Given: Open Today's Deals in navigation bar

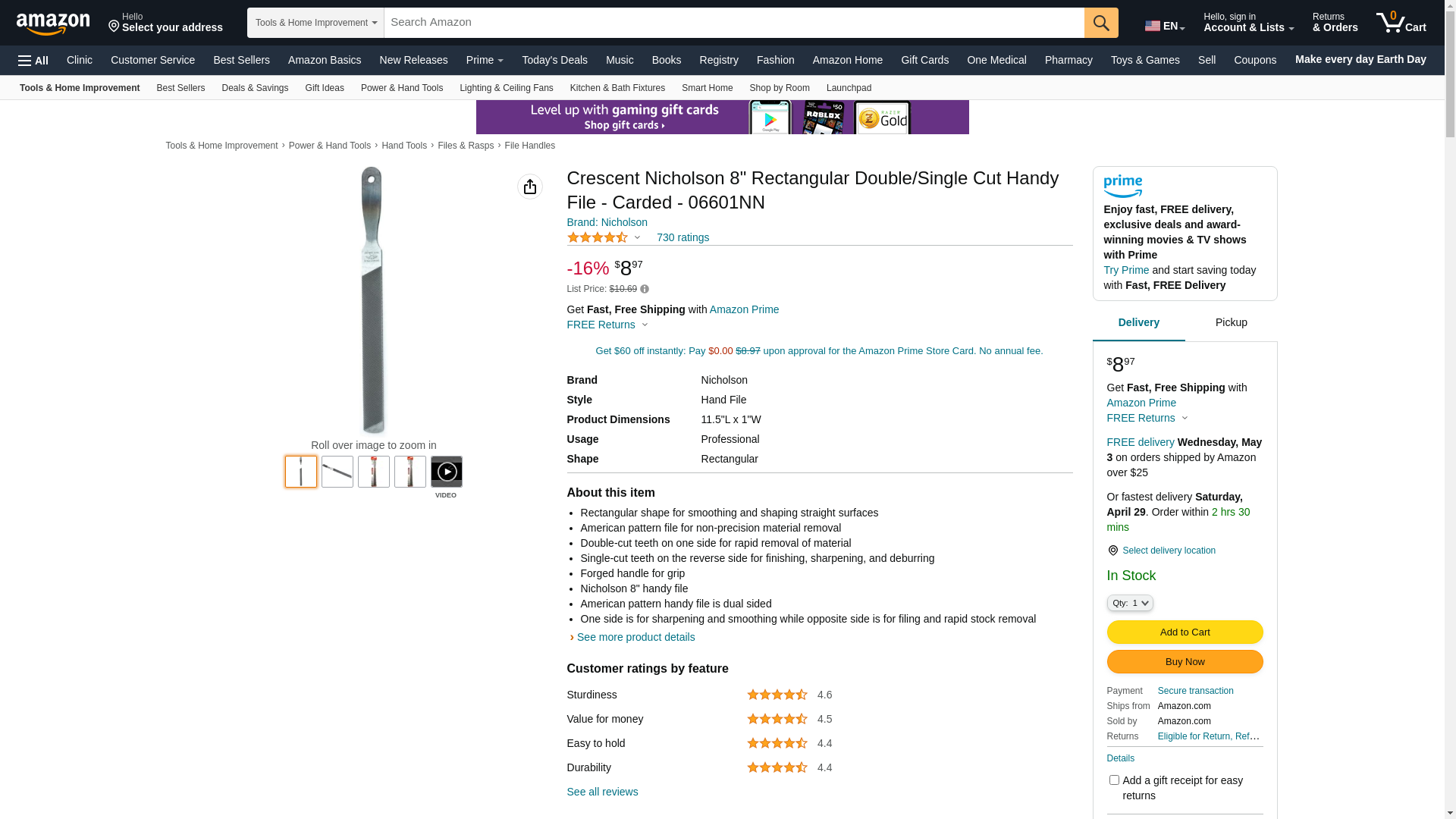Looking at the screenshot, I should click(x=554, y=60).
